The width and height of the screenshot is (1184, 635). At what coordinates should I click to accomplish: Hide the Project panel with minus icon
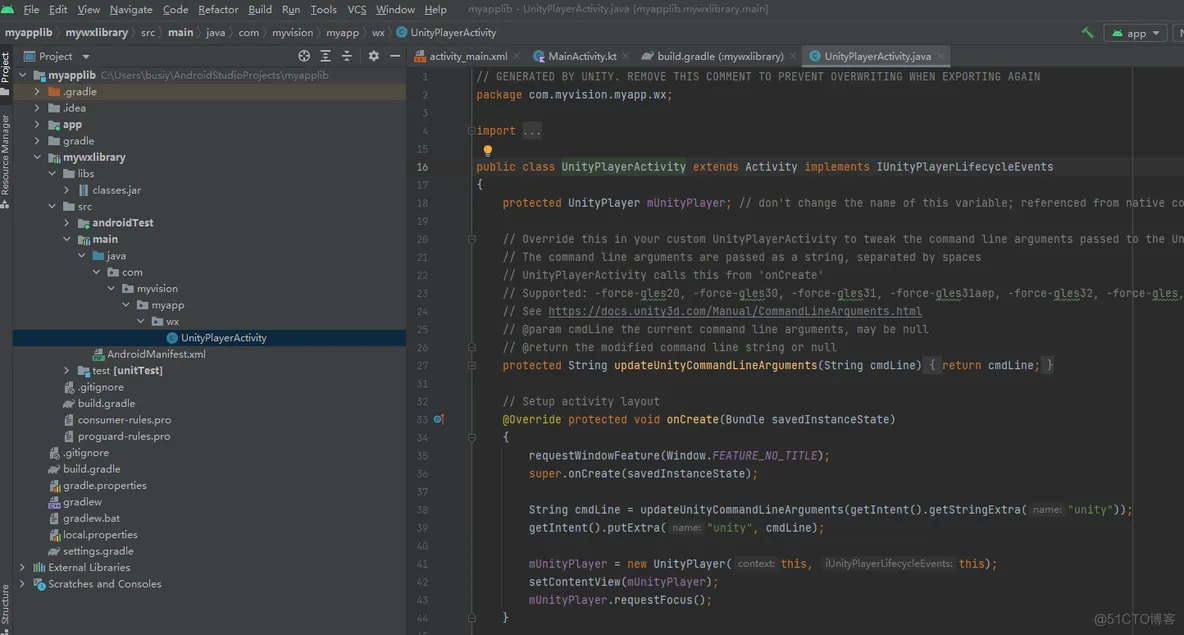pos(394,56)
